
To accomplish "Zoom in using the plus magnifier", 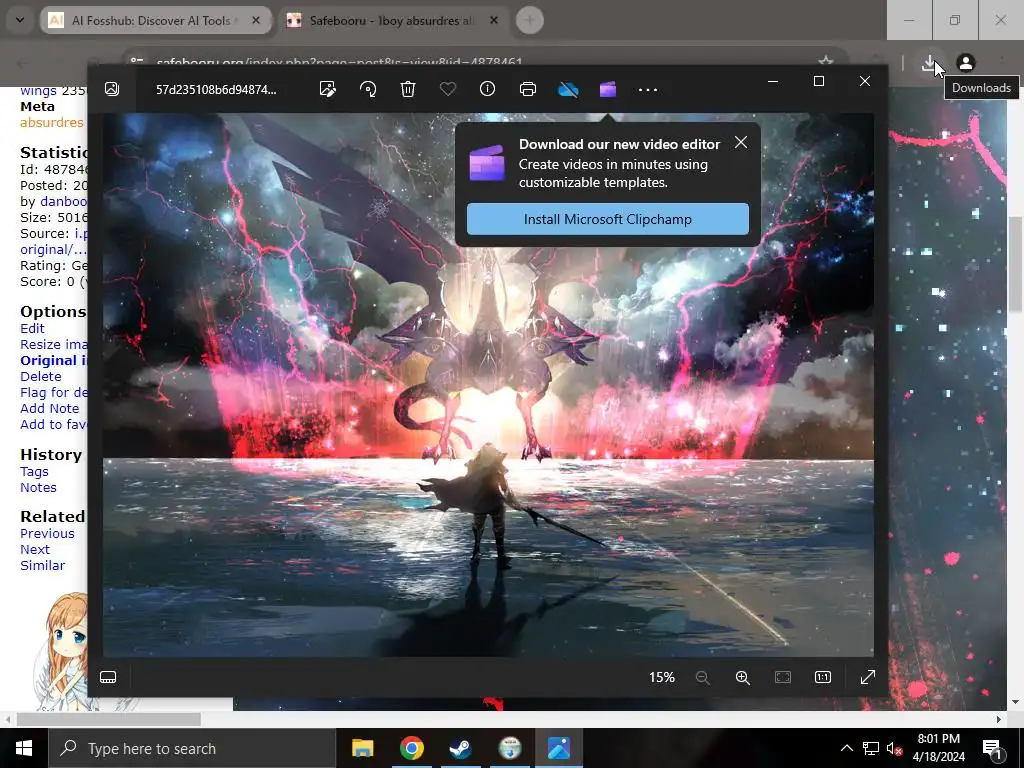I will coord(743,677).
